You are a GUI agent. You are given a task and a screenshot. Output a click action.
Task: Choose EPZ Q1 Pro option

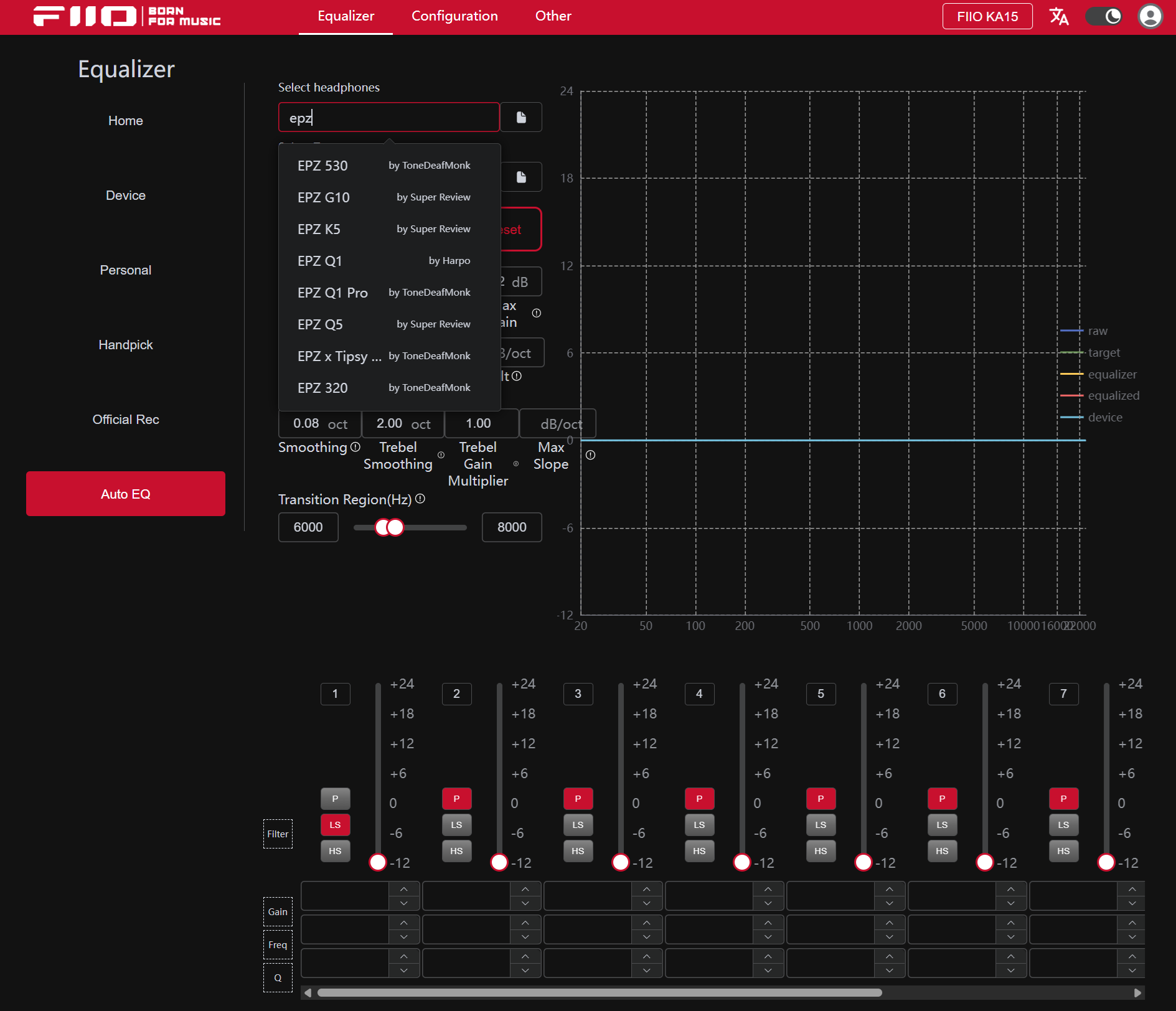click(x=389, y=293)
